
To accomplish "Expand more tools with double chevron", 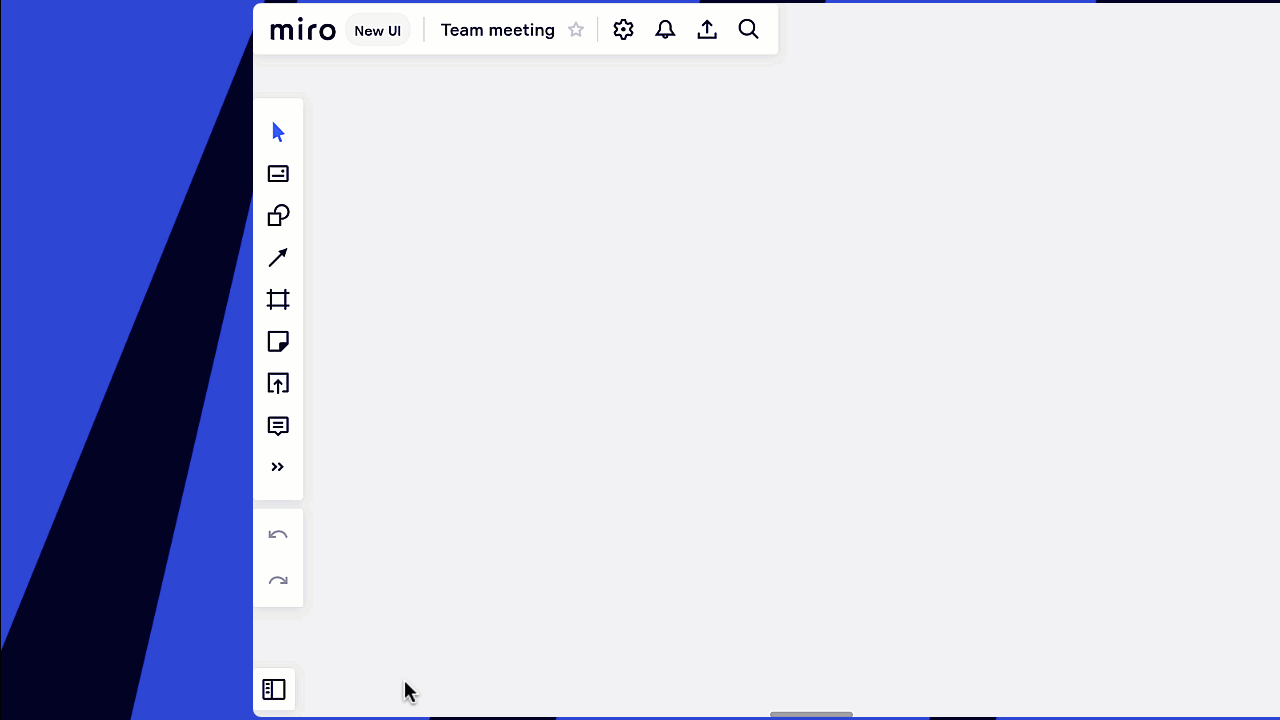I will pyautogui.click(x=278, y=467).
